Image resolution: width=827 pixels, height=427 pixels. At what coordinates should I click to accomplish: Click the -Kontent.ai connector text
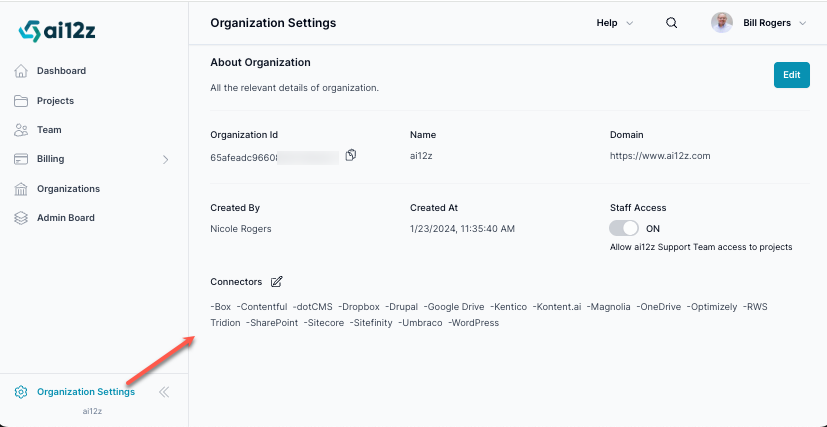pyautogui.click(x=557, y=307)
